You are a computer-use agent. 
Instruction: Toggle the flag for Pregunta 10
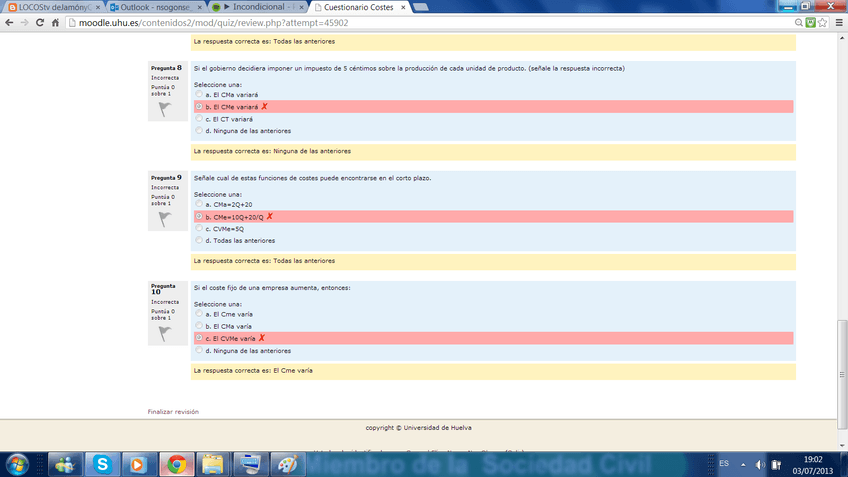coord(163,334)
